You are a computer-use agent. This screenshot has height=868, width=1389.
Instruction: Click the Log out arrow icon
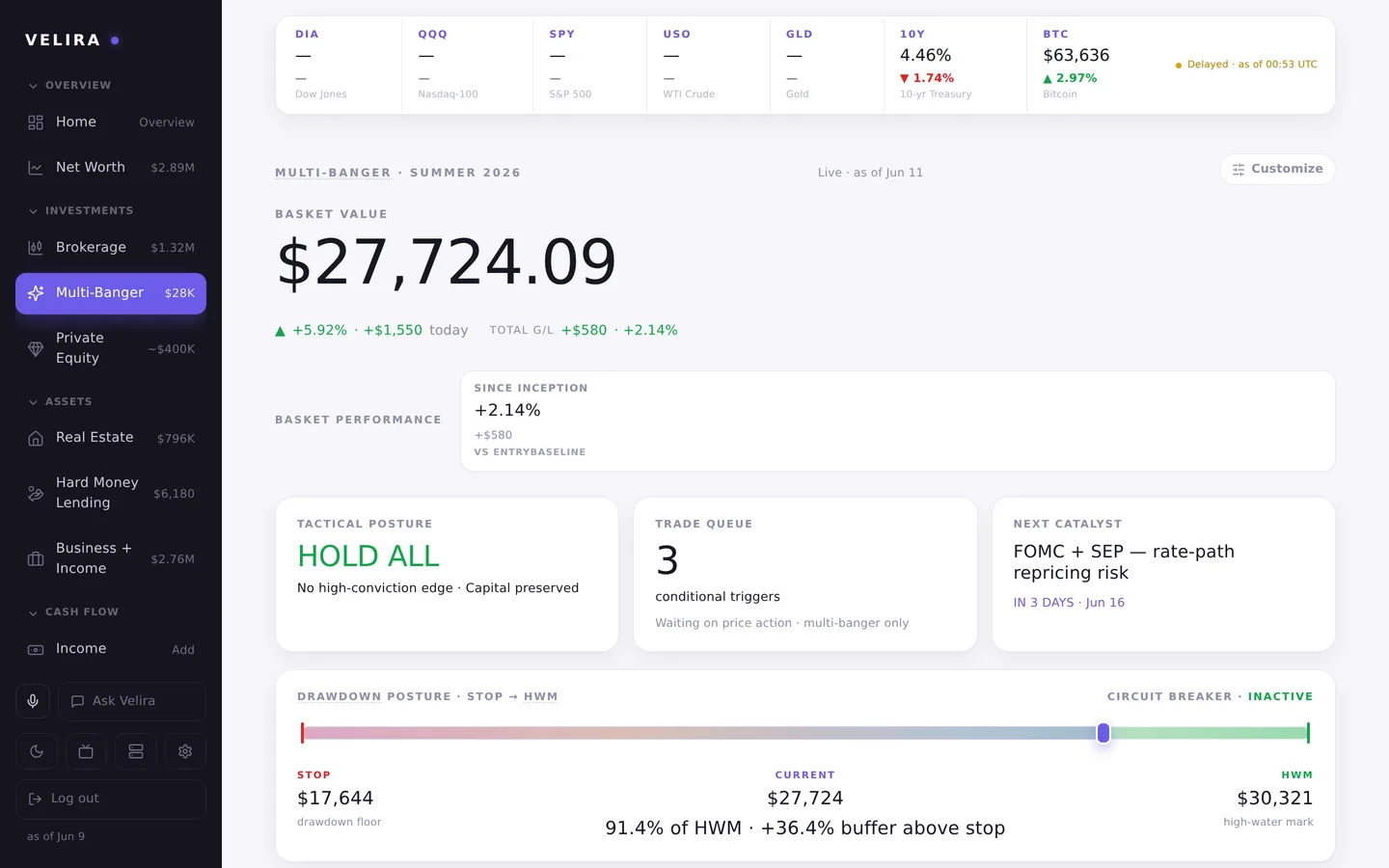[36, 799]
